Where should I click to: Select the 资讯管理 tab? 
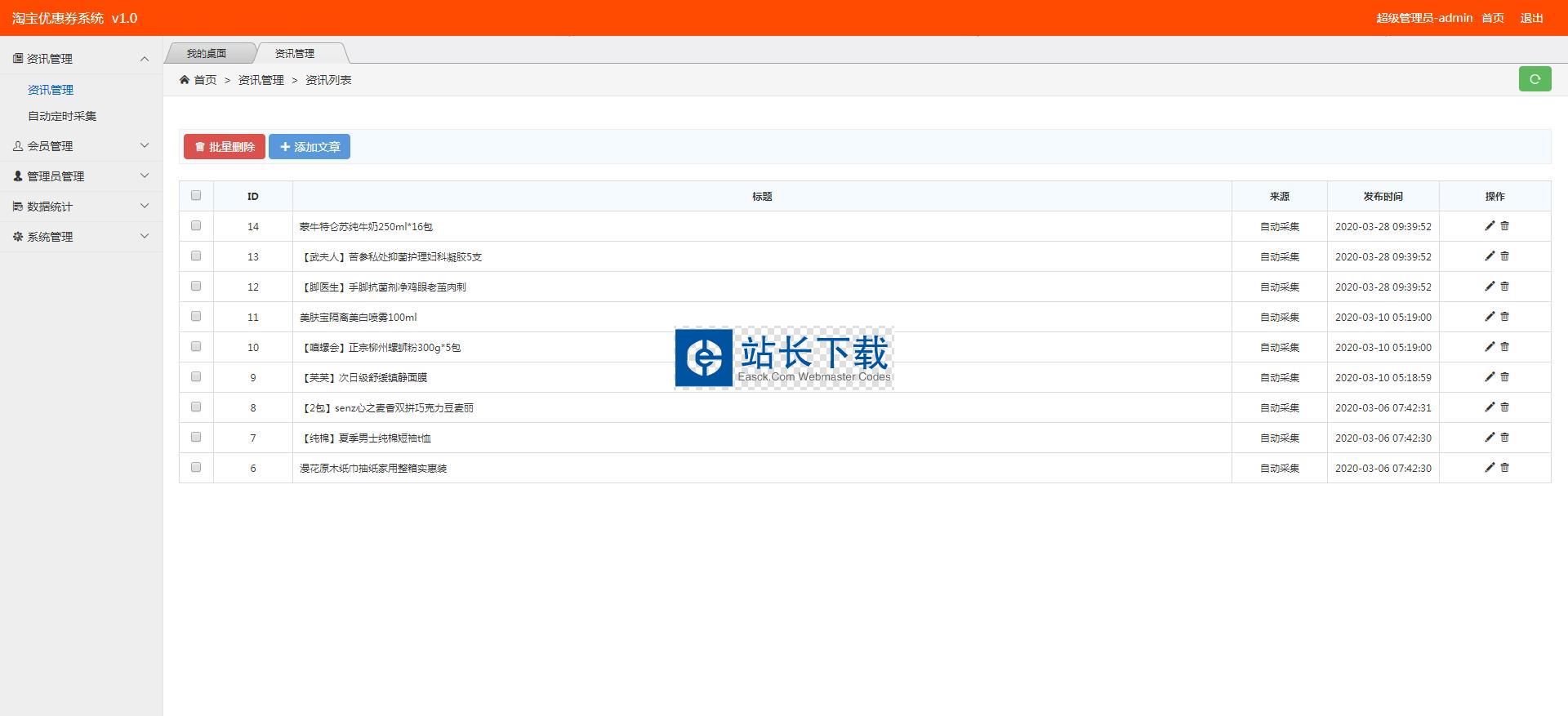[x=295, y=53]
